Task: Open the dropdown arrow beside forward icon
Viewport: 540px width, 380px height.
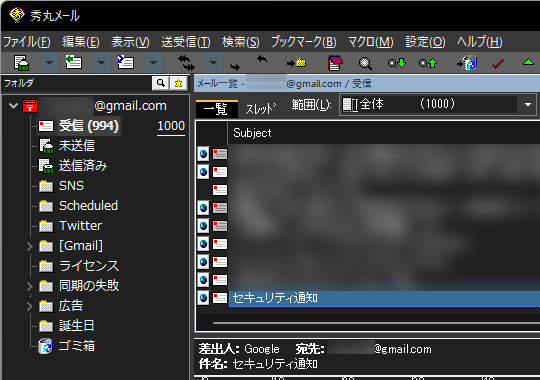Action: pyautogui.click(x=154, y=63)
